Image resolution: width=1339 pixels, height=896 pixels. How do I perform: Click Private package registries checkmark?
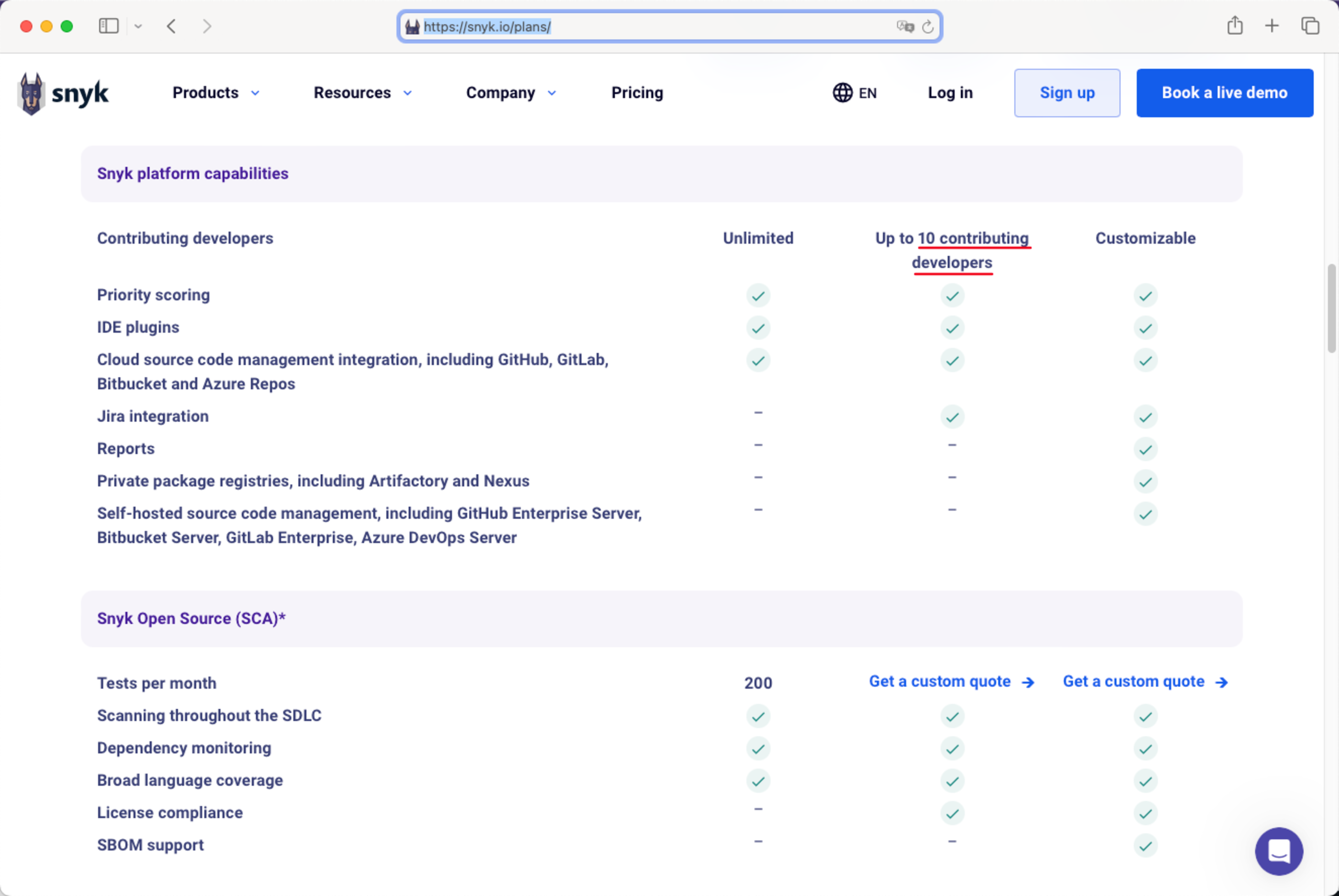[1146, 482]
